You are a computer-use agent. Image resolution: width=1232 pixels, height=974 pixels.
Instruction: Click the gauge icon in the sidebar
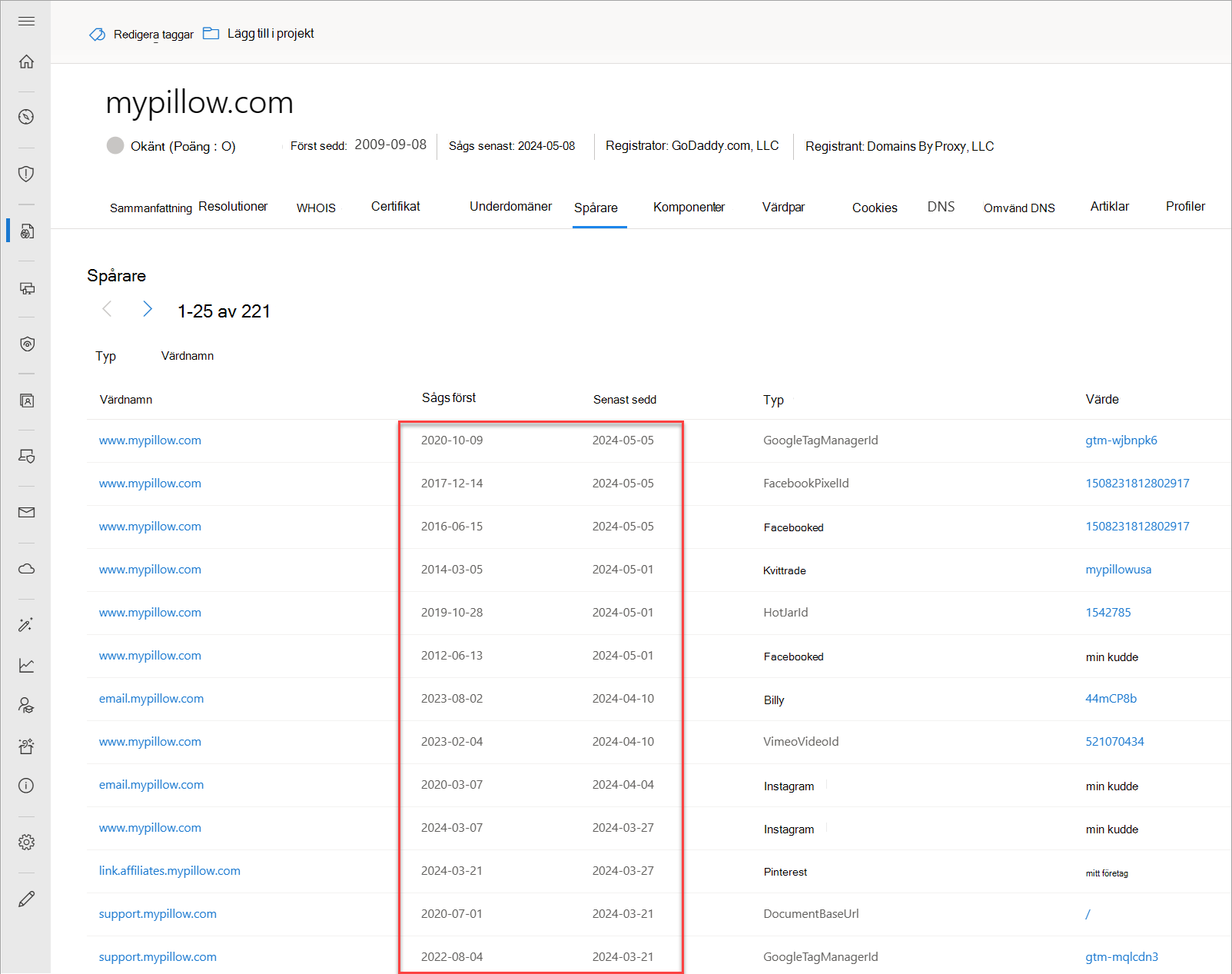click(26, 117)
